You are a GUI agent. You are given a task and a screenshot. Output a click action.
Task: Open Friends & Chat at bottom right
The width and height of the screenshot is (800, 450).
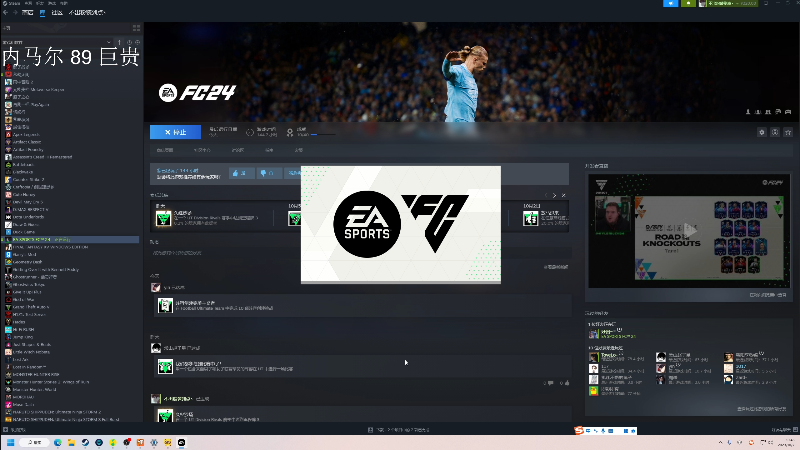[x=785, y=430]
